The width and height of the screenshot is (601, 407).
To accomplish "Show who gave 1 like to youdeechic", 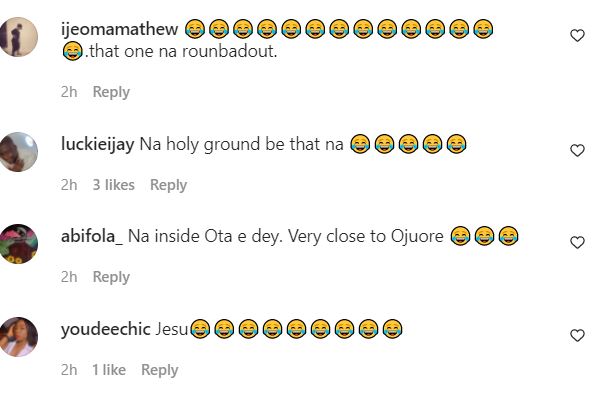I will (x=109, y=370).
